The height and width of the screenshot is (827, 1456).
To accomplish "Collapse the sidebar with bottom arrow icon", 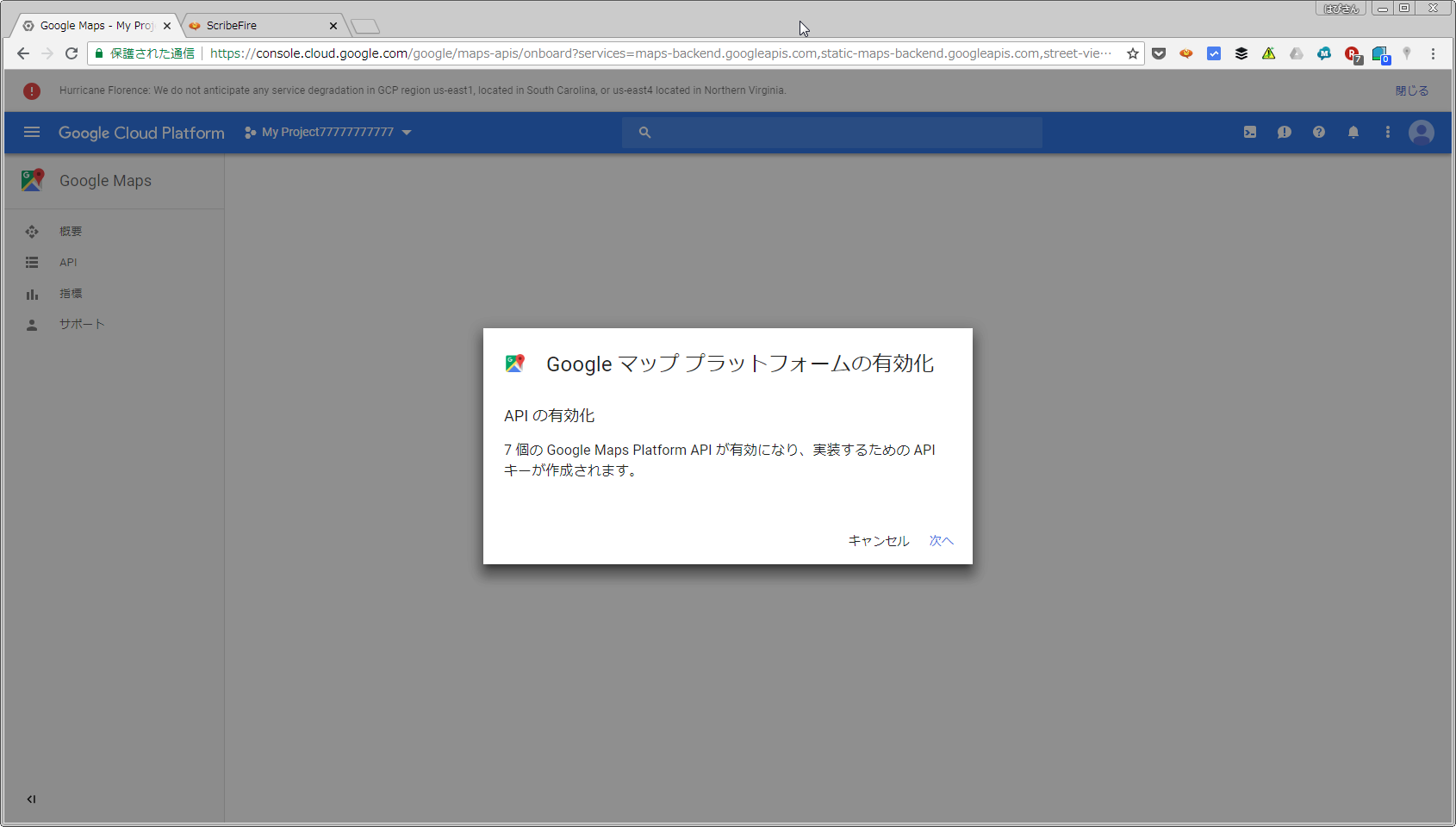I will [31, 799].
